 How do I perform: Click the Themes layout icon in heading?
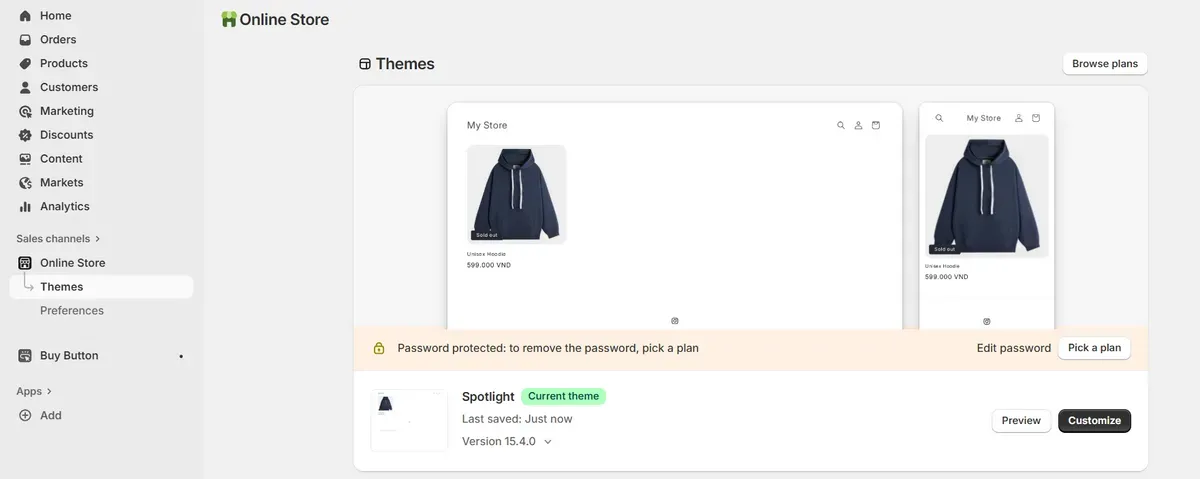click(365, 64)
